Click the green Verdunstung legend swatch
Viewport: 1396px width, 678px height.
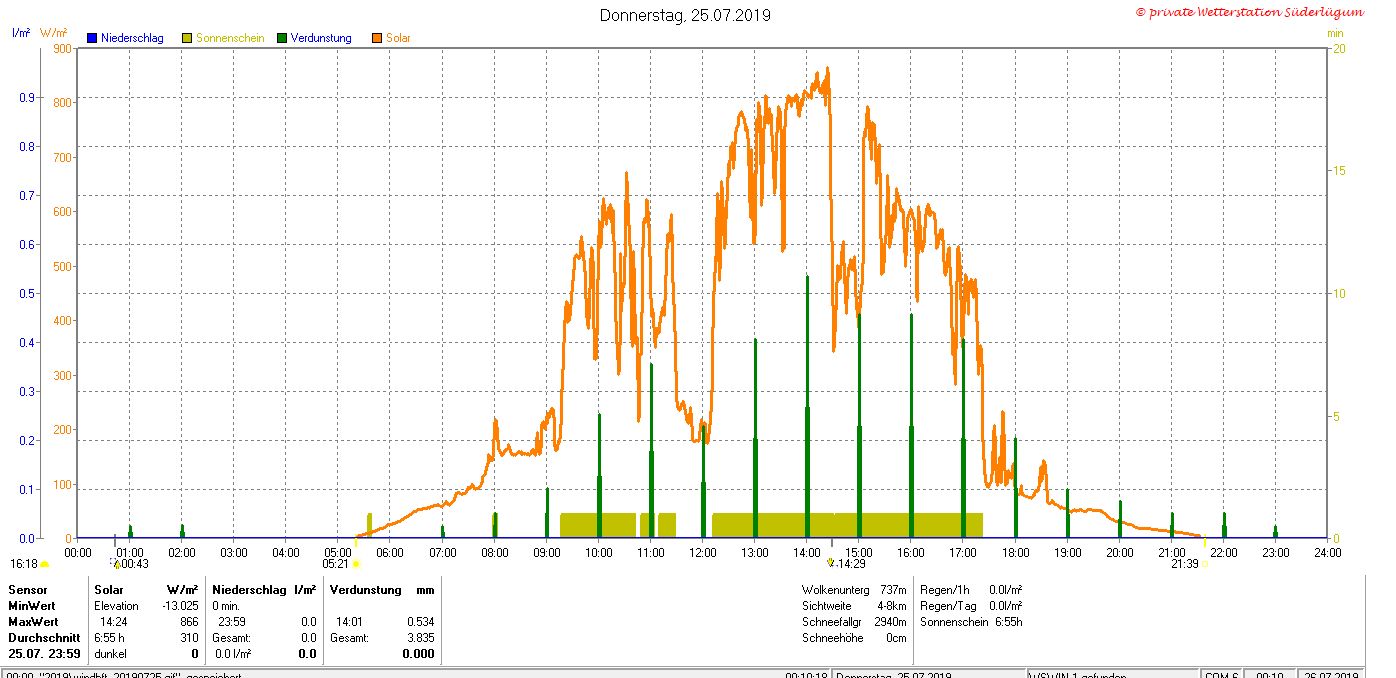(x=282, y=38)
